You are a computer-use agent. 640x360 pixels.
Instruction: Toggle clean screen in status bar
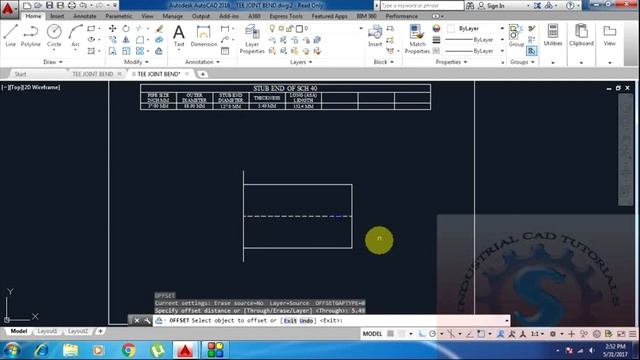[621, 334]
